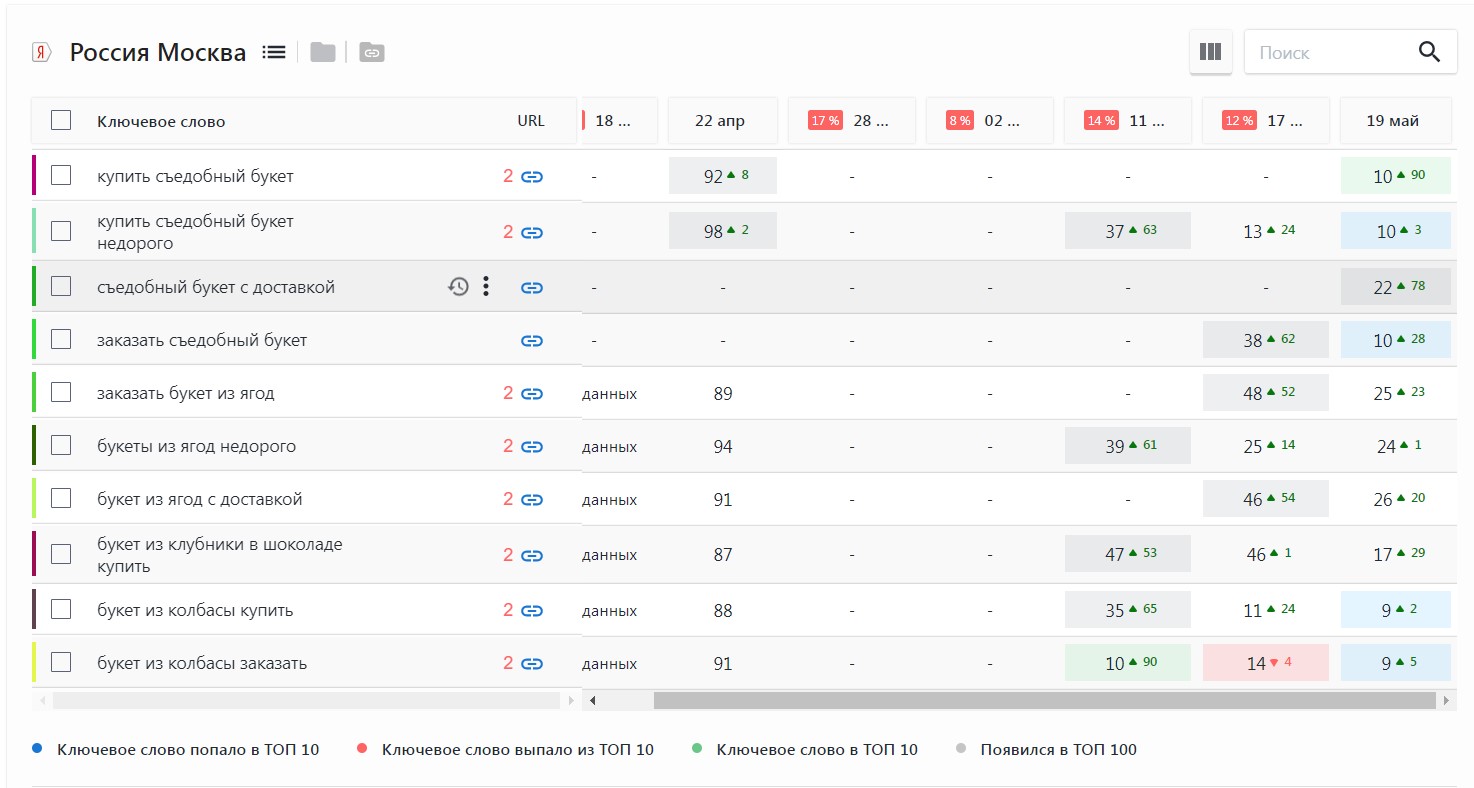
Task: Click position 38 for 'заказать съедобный букет'
Action: coord(1265,340)
